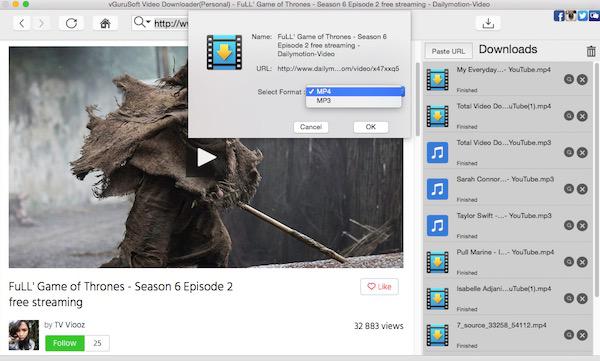
Task: Open the video camera share icon
Action: [594, 16]
